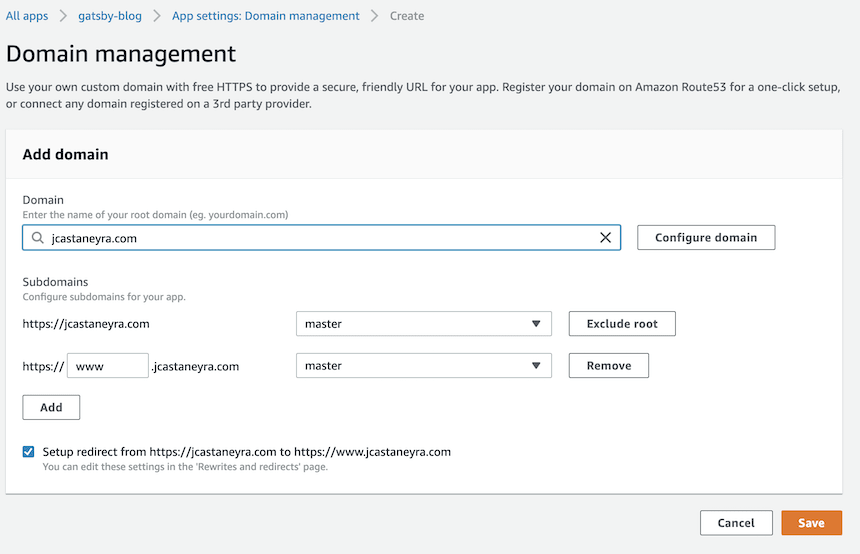Click the breadcrumb chevron before Create
Viewport: 860px width, 554px height.
375,16
